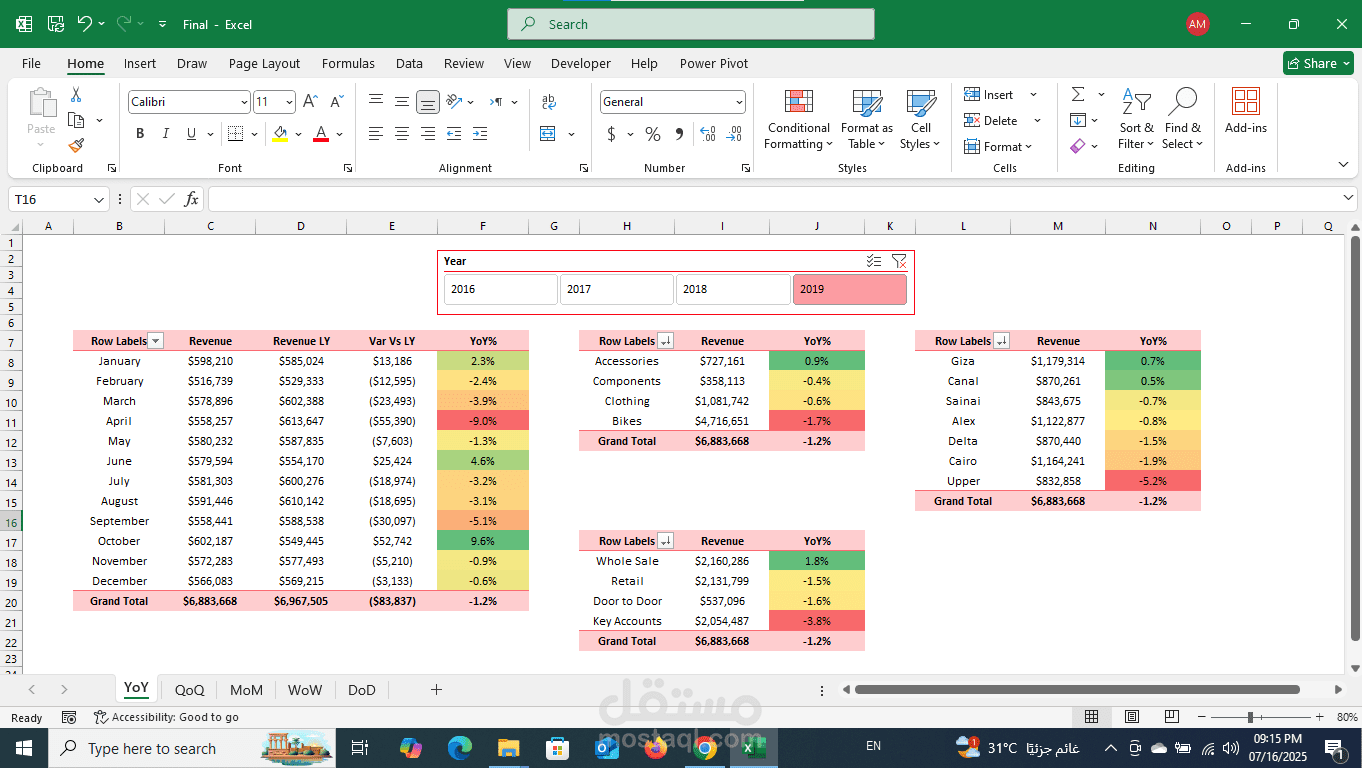Select 2016 in the Year slicer

tap(501, 289)
